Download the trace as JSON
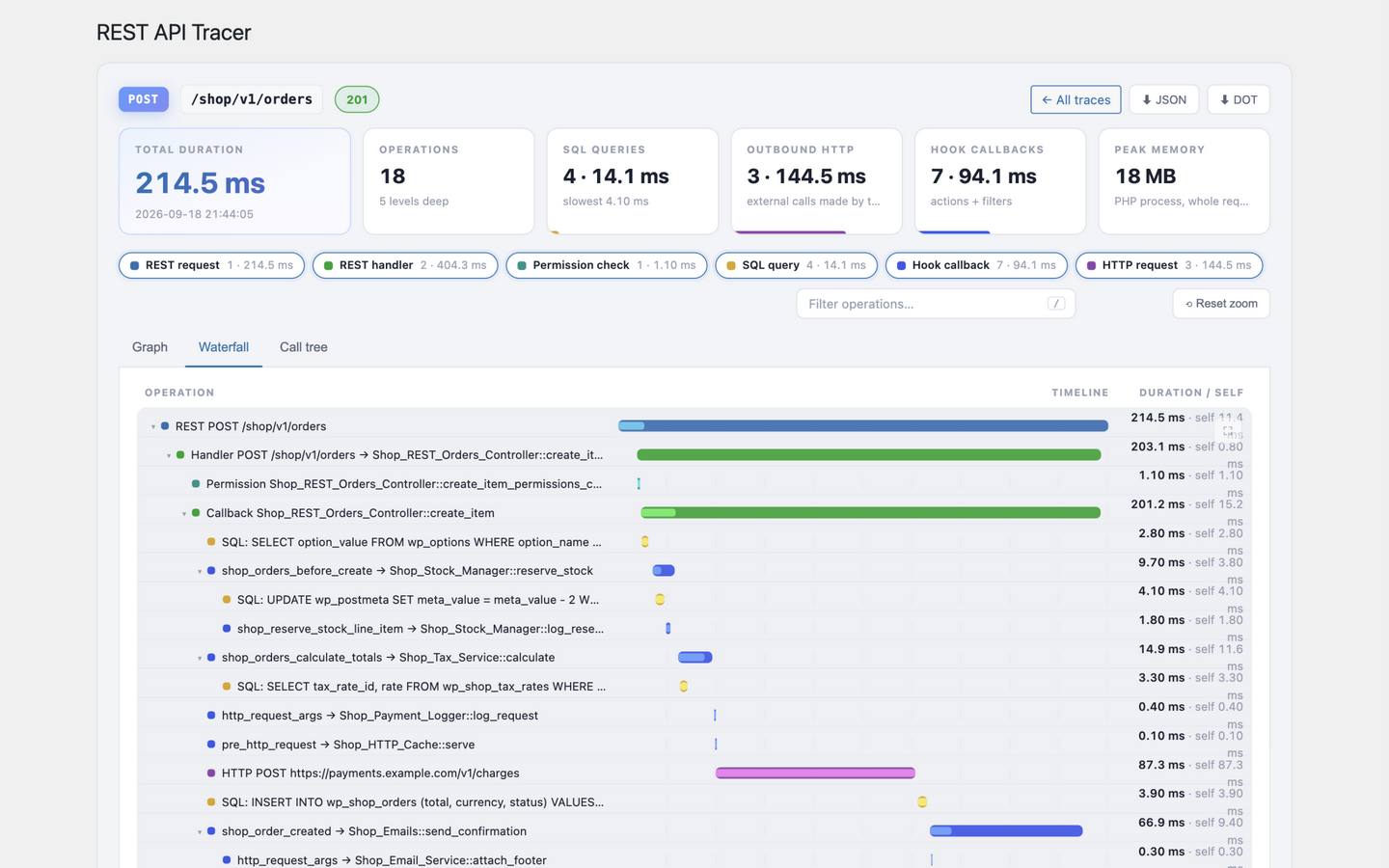 pos(1164,99)
